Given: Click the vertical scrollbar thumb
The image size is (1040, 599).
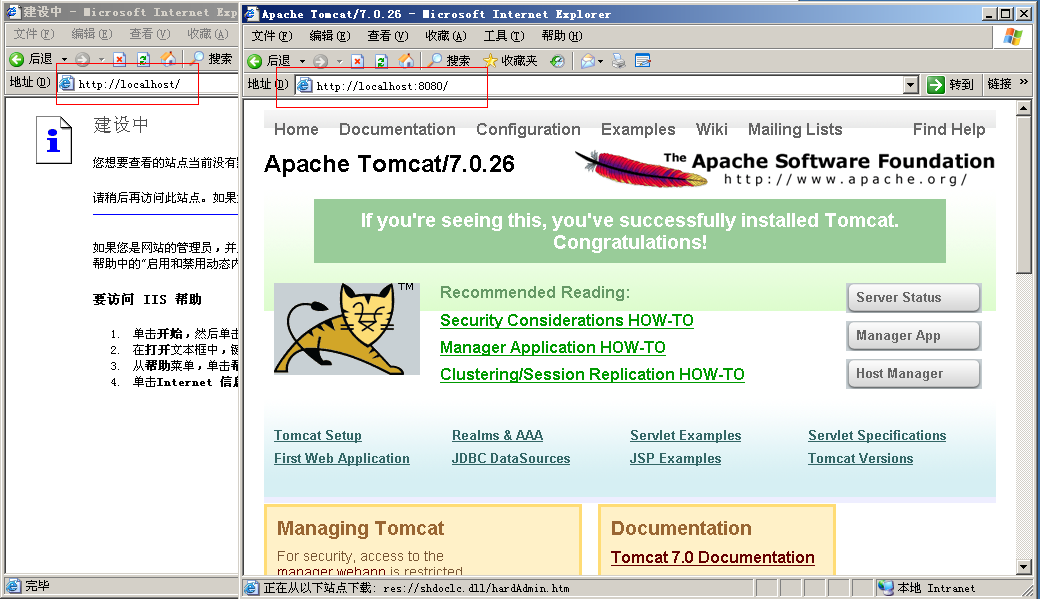Looking at the screenshot, I should [x=1024, y=194].
